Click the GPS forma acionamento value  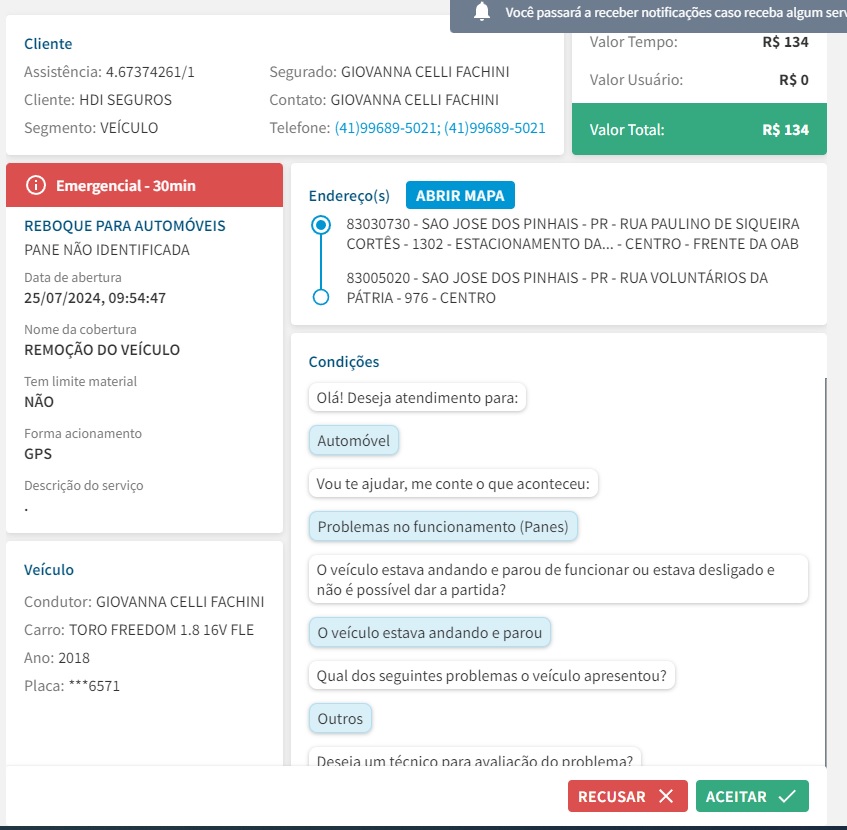(38, 454)
